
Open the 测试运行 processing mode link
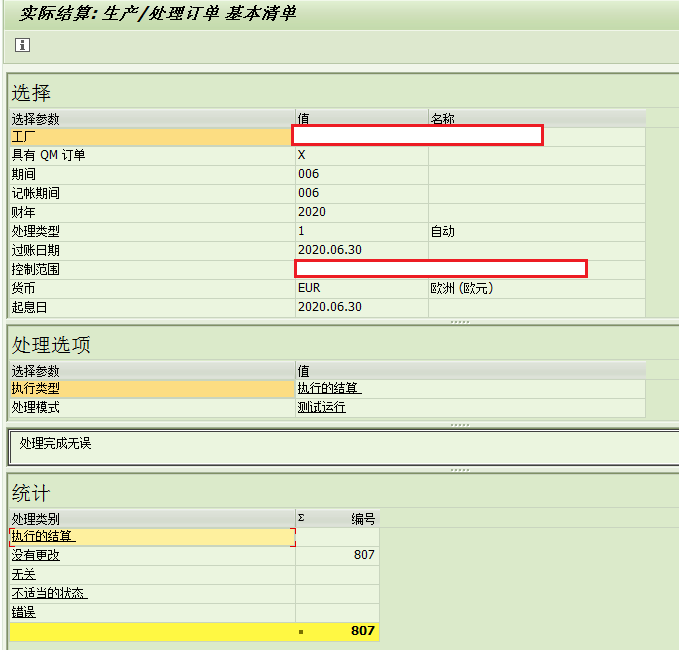321,407
